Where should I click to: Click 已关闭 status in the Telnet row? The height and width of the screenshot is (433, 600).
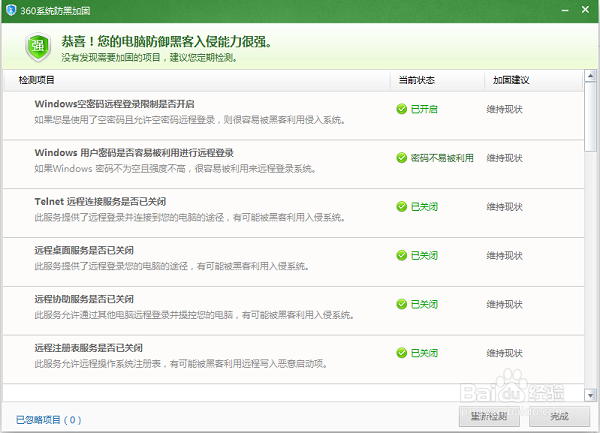424,207
